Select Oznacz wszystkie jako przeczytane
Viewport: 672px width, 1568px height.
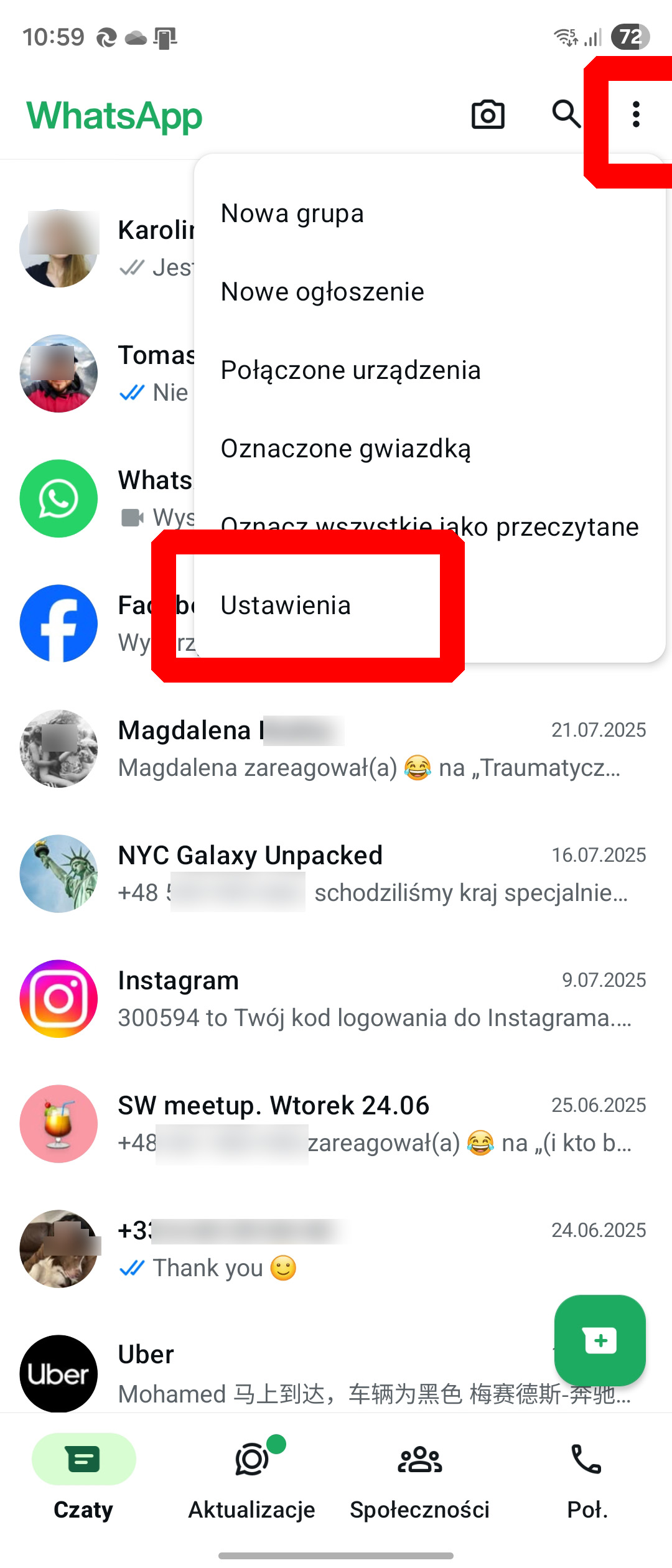point(429,527)
